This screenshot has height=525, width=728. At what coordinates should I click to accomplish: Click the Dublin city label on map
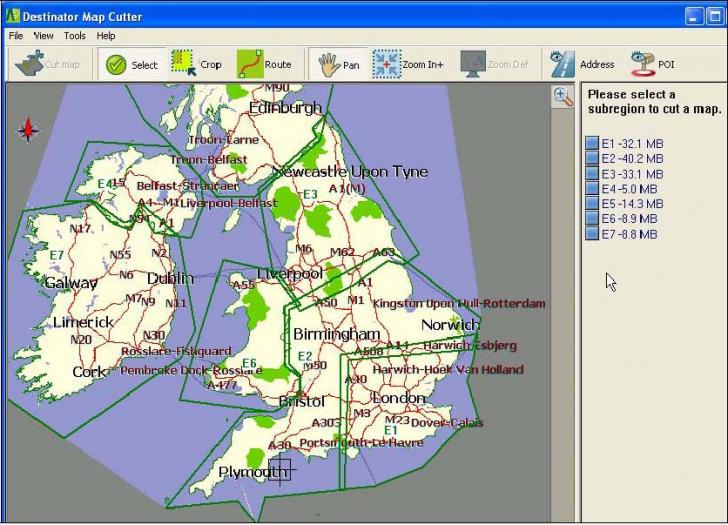point(170,278)
